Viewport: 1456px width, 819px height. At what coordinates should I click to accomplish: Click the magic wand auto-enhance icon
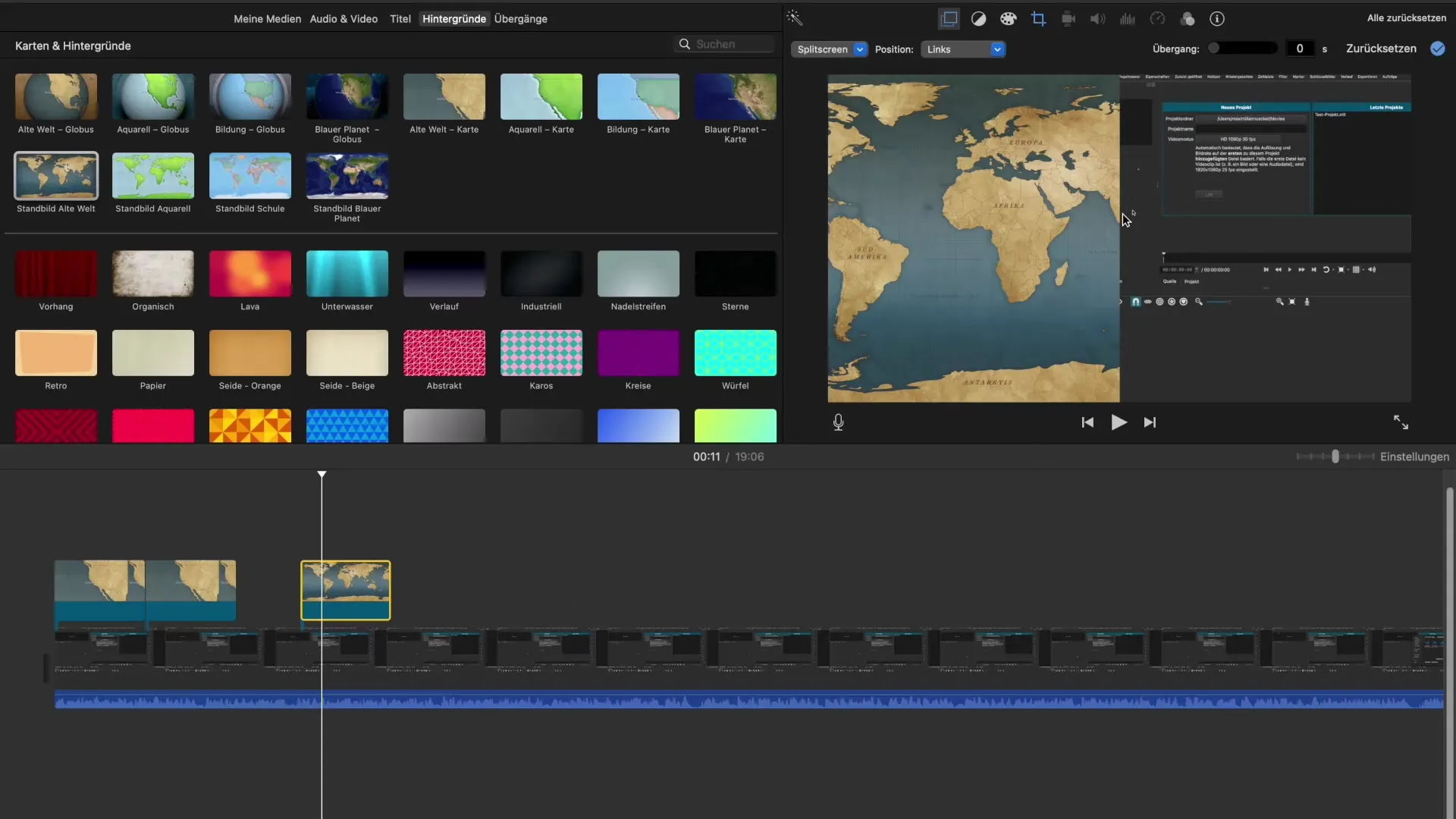click(794, 17)
